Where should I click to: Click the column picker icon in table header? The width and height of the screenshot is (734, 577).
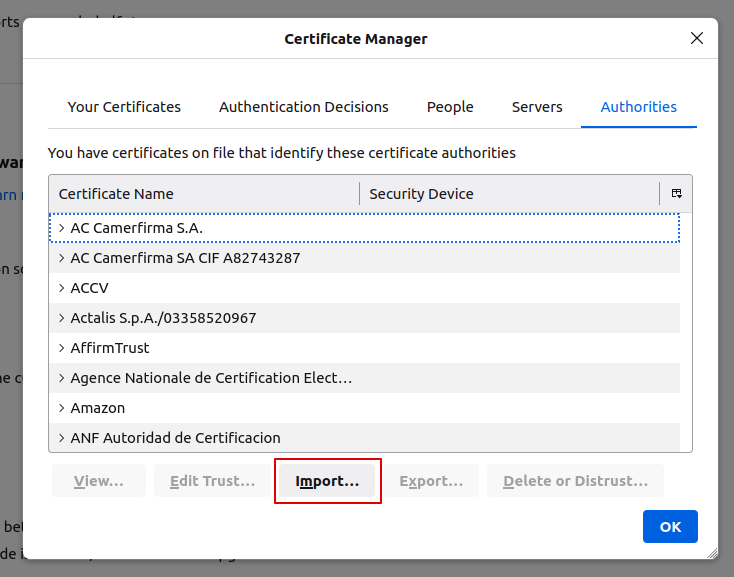(x=676, y=194)
